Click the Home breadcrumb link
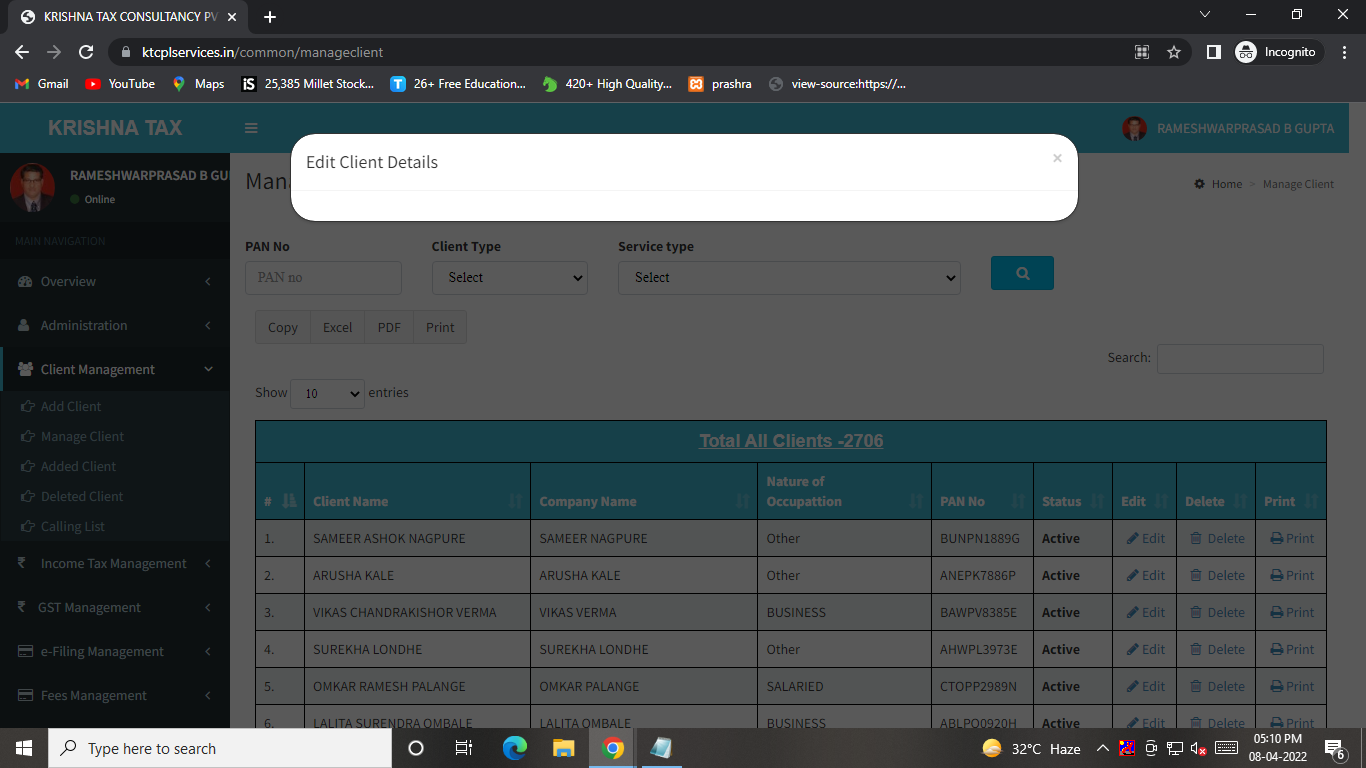 point(1226,184)
